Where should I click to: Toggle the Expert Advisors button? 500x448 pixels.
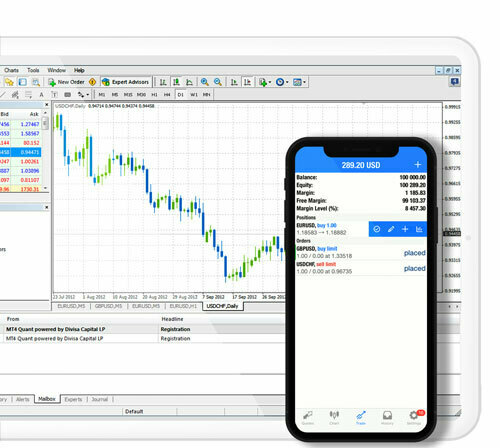click(x=126, y=82)
